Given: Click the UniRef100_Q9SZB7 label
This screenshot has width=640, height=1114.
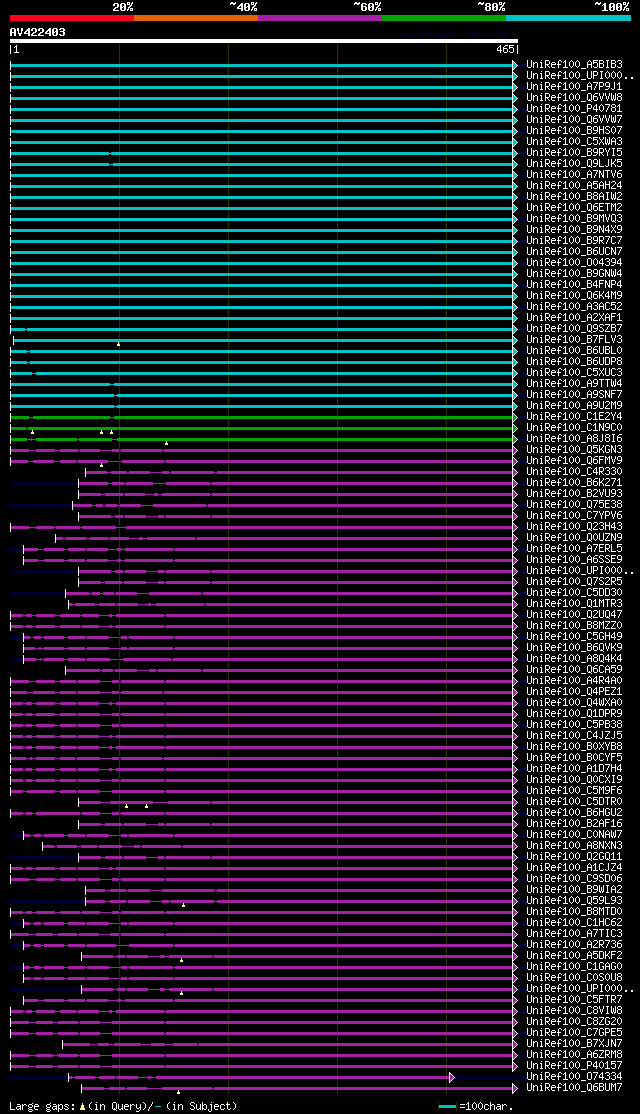Looking at the screenshot, I should pos(575,329).
